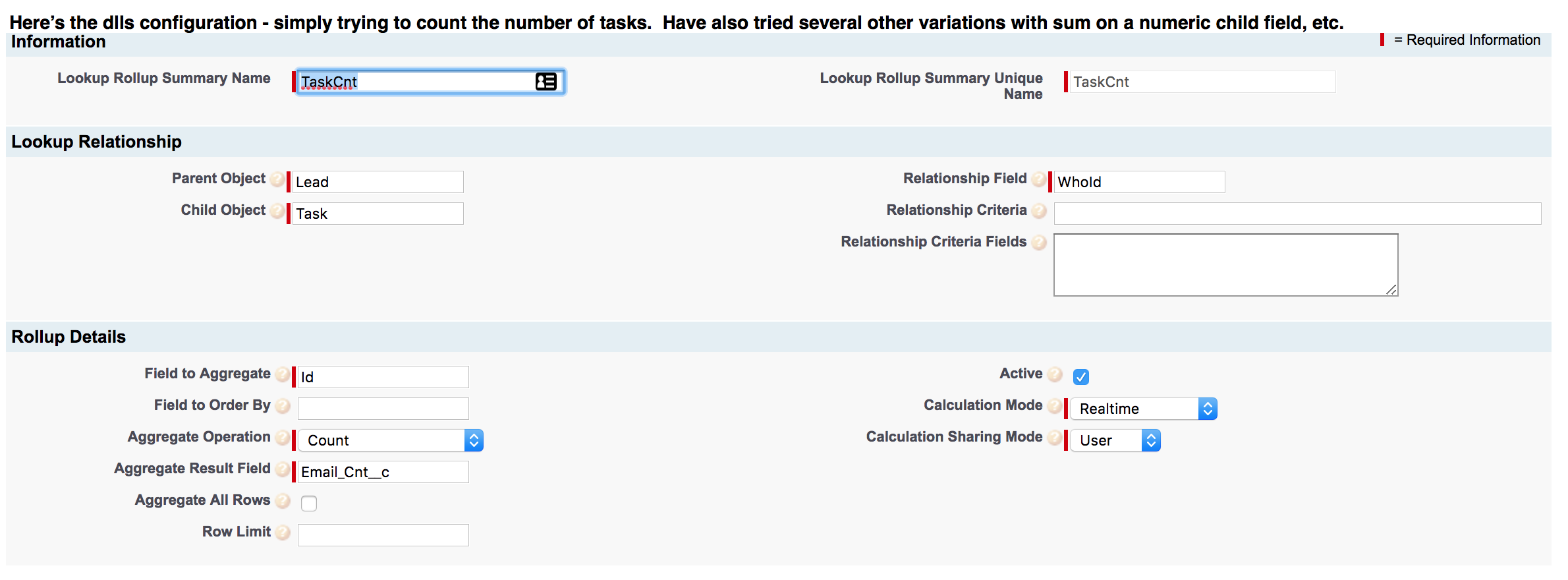
Task: Click the Relationship Criteria Fields text area
Action: point(1225,264)
